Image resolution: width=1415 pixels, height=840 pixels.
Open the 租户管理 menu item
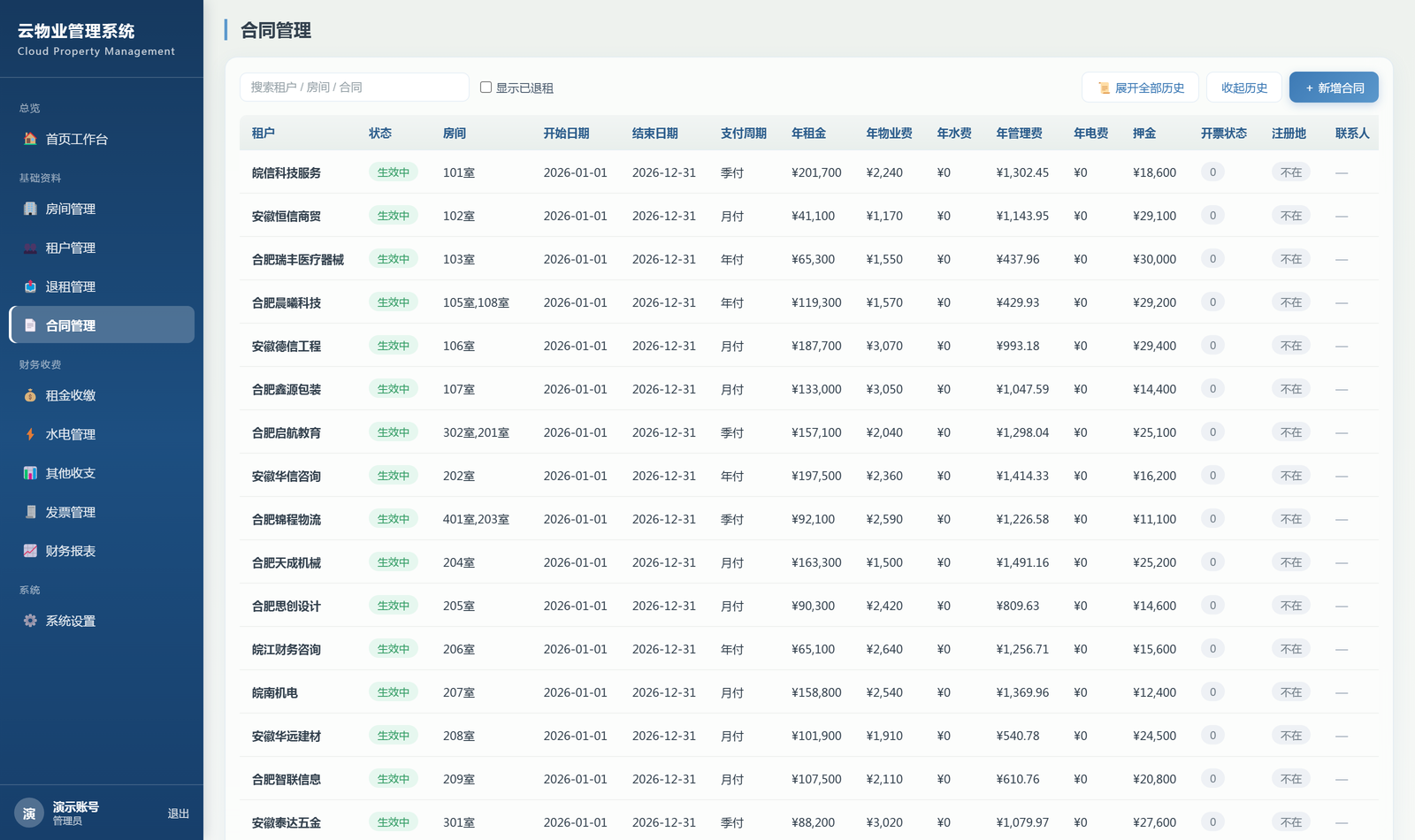[x=102, y=248]
